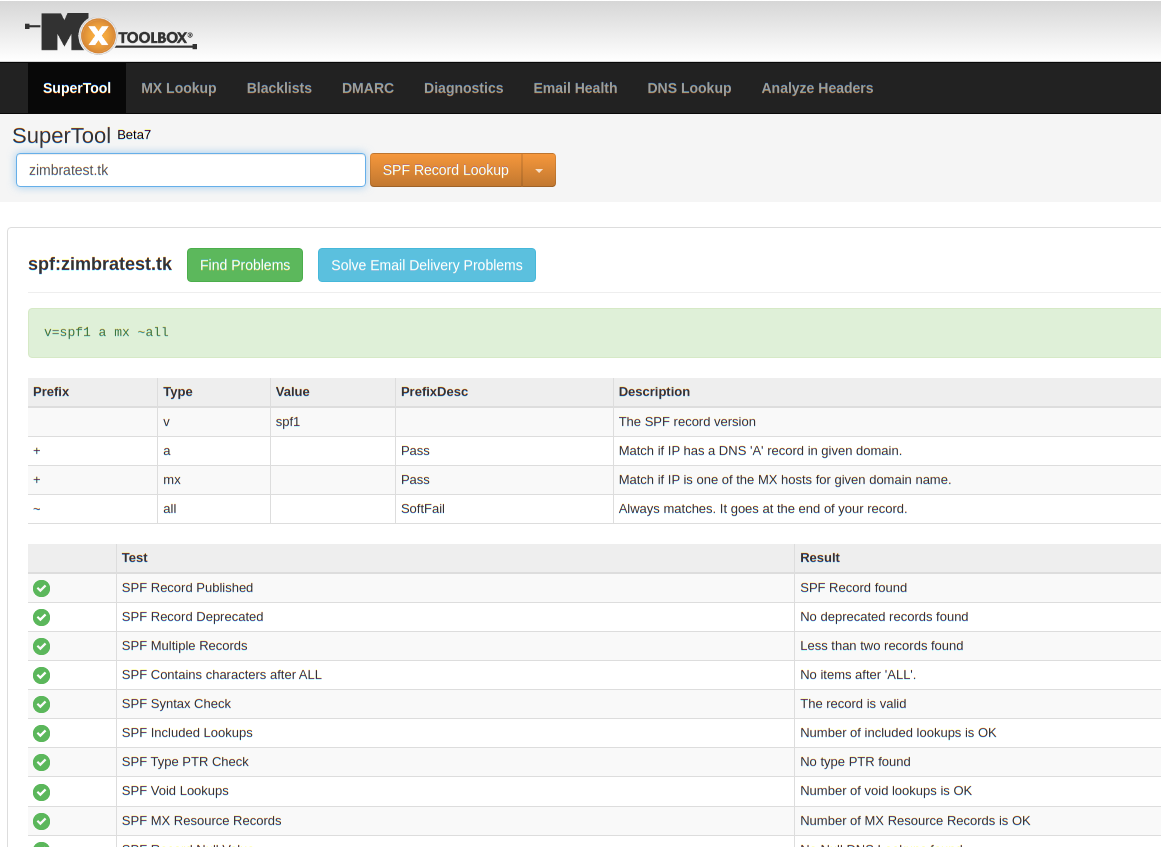Click green check icon beside SPF Record Deprecated

[x=41, y=617]
